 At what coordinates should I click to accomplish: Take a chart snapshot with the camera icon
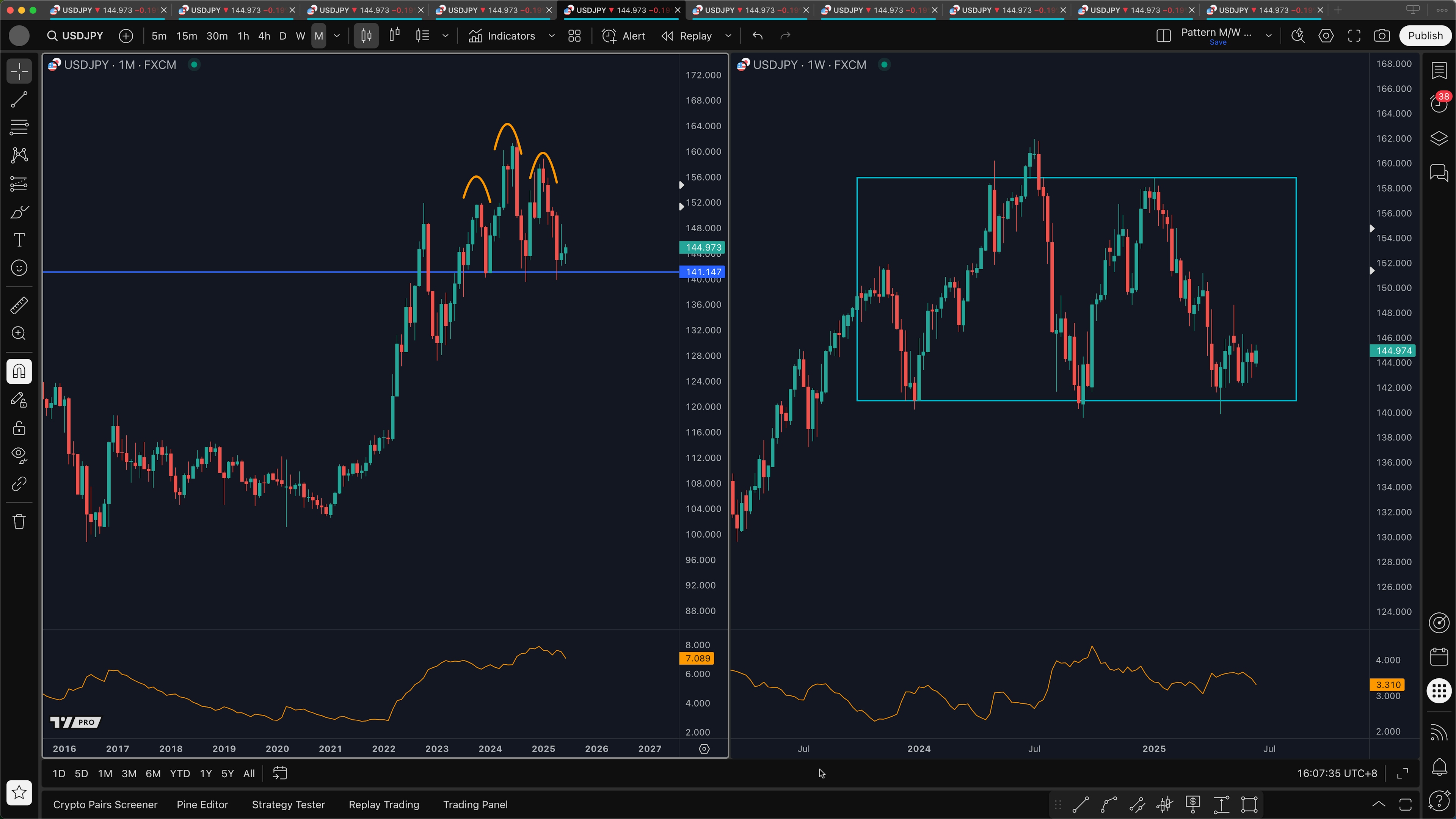point(1381,36)
